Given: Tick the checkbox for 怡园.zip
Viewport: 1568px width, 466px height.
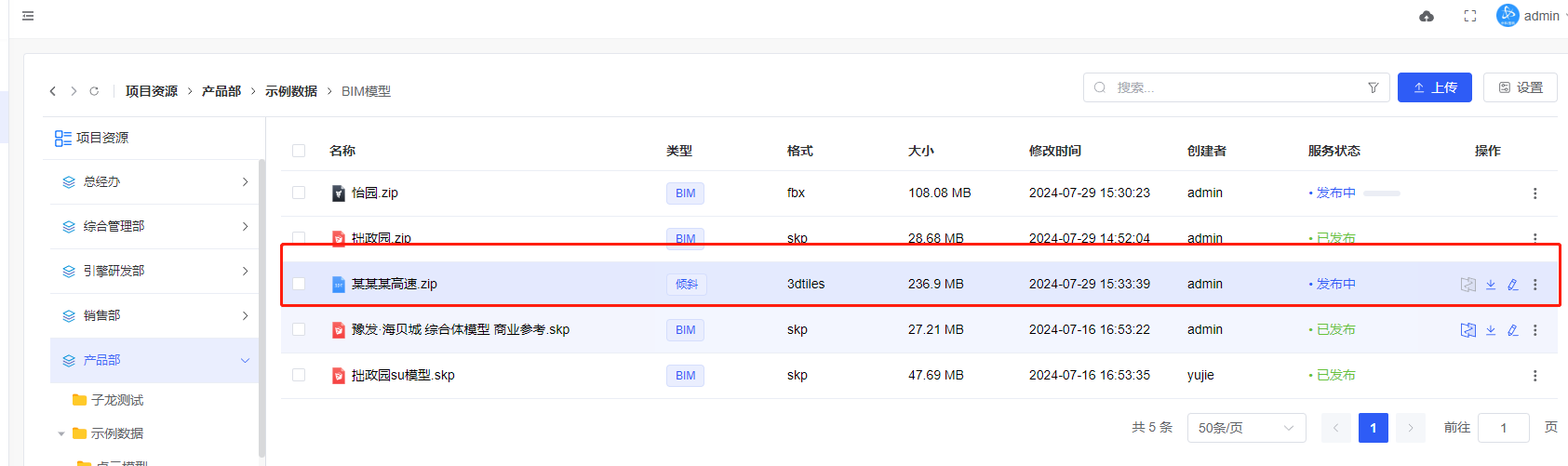Looking at the screenshot, I should [x=299, y=193].
